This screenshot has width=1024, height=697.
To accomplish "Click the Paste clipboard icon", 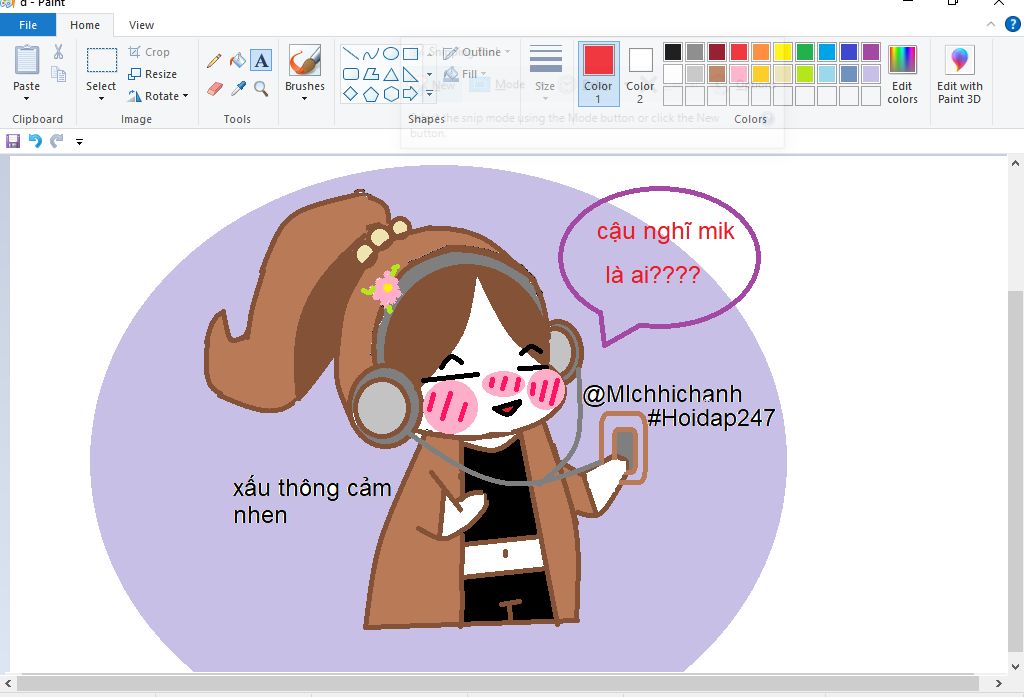I will point(27,60).
